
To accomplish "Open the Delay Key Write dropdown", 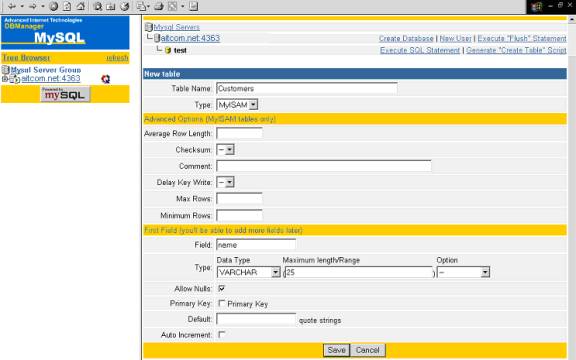I will pos(225,182).
